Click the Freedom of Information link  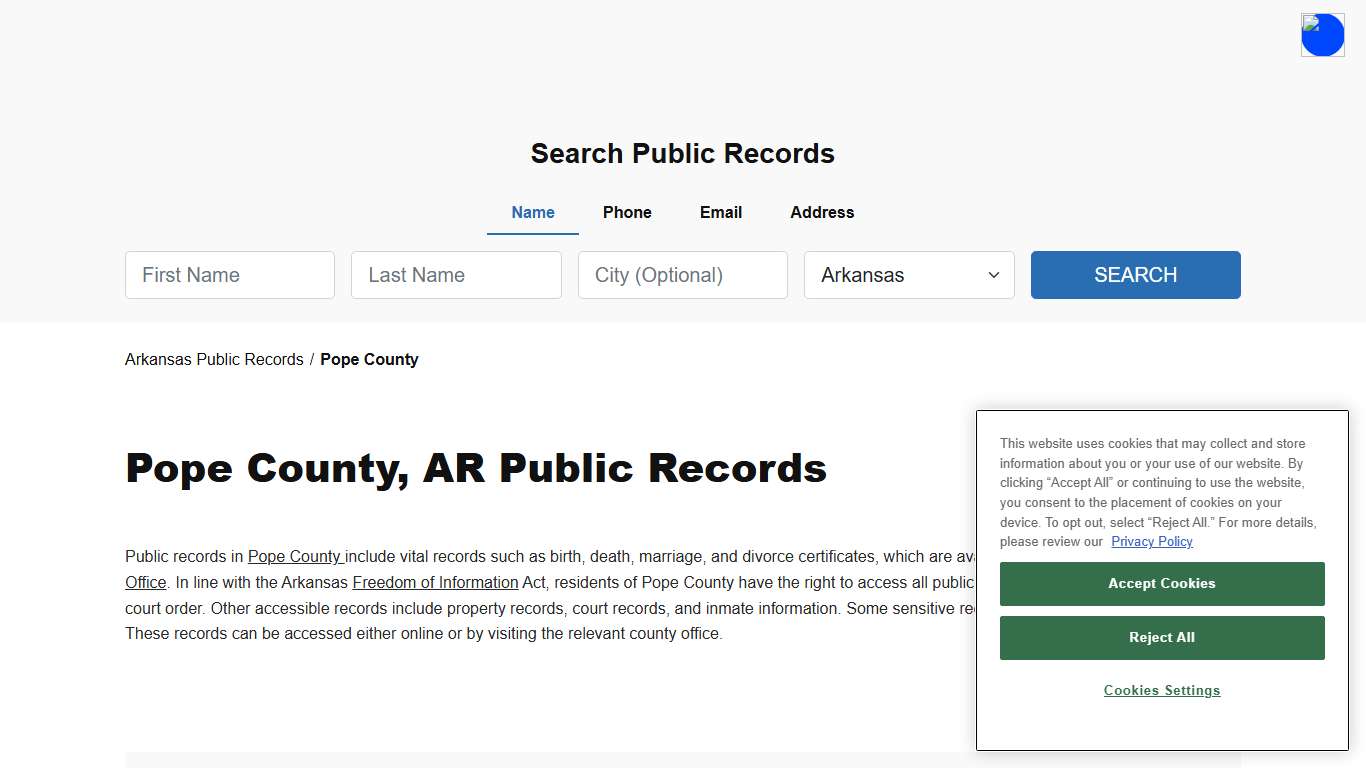434,582
